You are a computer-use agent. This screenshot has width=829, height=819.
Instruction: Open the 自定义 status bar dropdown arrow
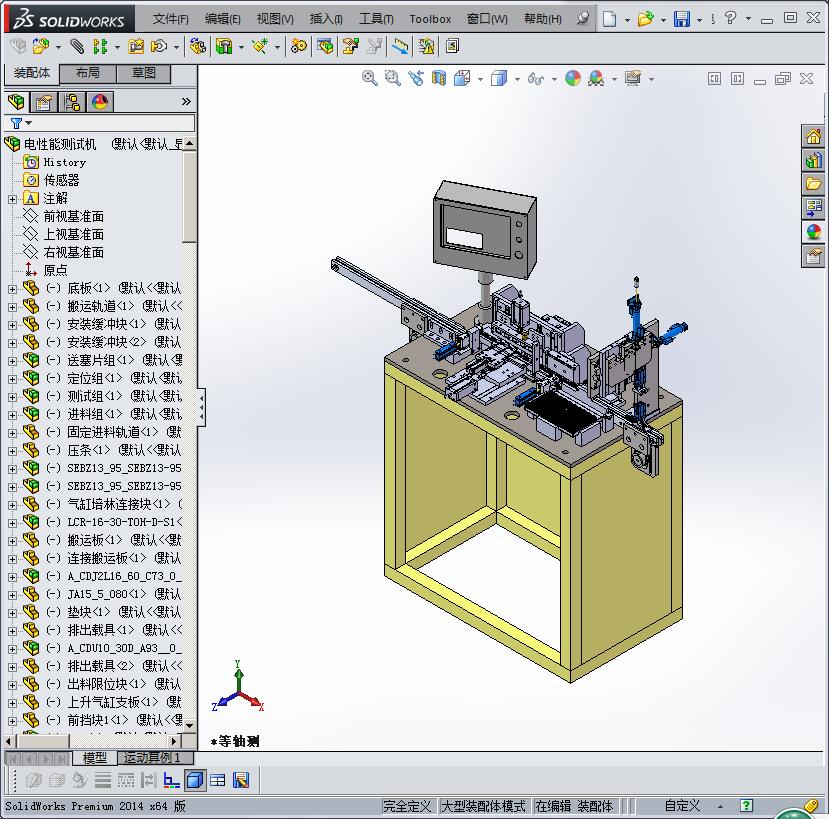pyautogui.click(x=720, y=806)
